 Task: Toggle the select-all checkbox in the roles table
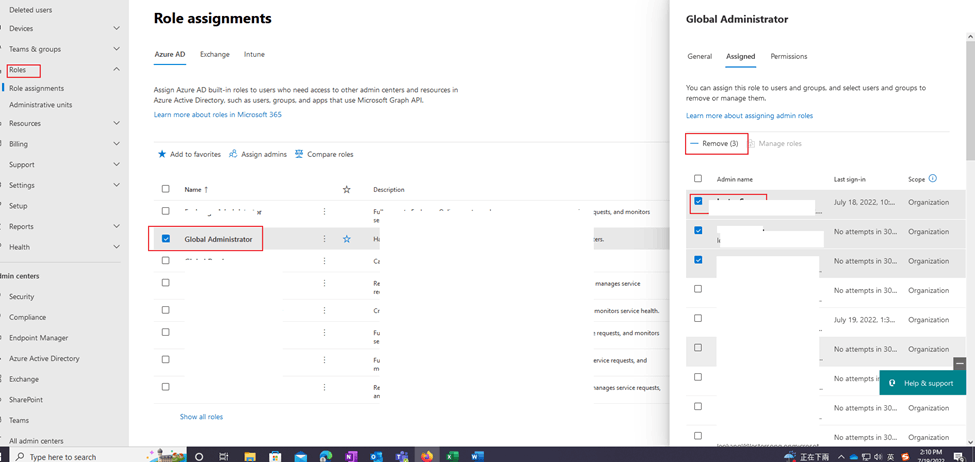165,189
